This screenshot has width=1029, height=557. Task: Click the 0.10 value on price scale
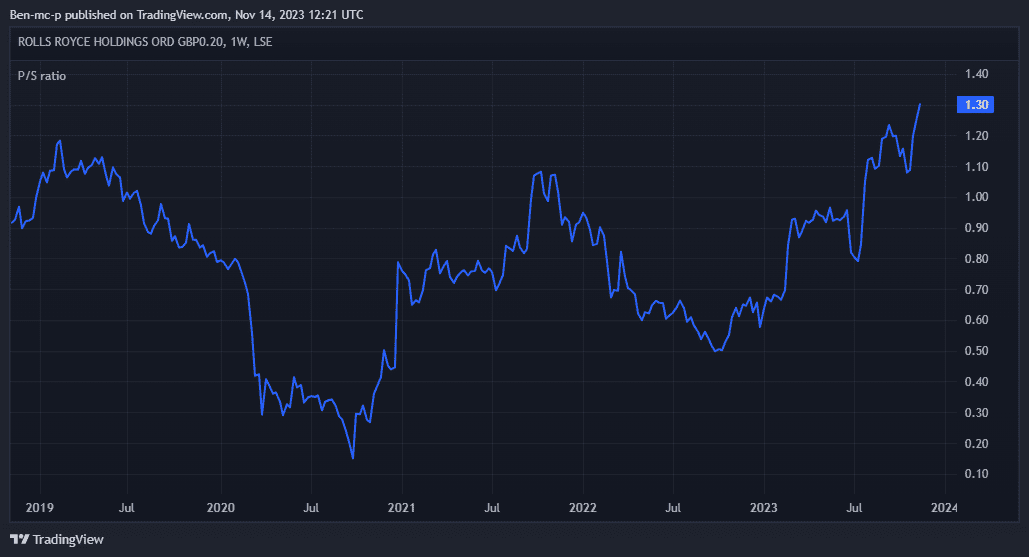[x=976, y=474]
